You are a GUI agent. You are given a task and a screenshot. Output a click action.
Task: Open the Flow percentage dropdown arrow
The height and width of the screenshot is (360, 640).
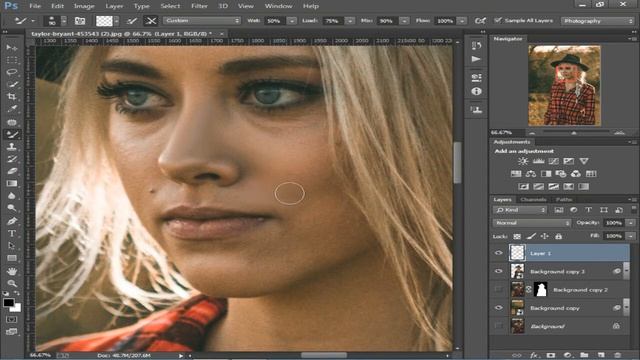pos(462,21)
